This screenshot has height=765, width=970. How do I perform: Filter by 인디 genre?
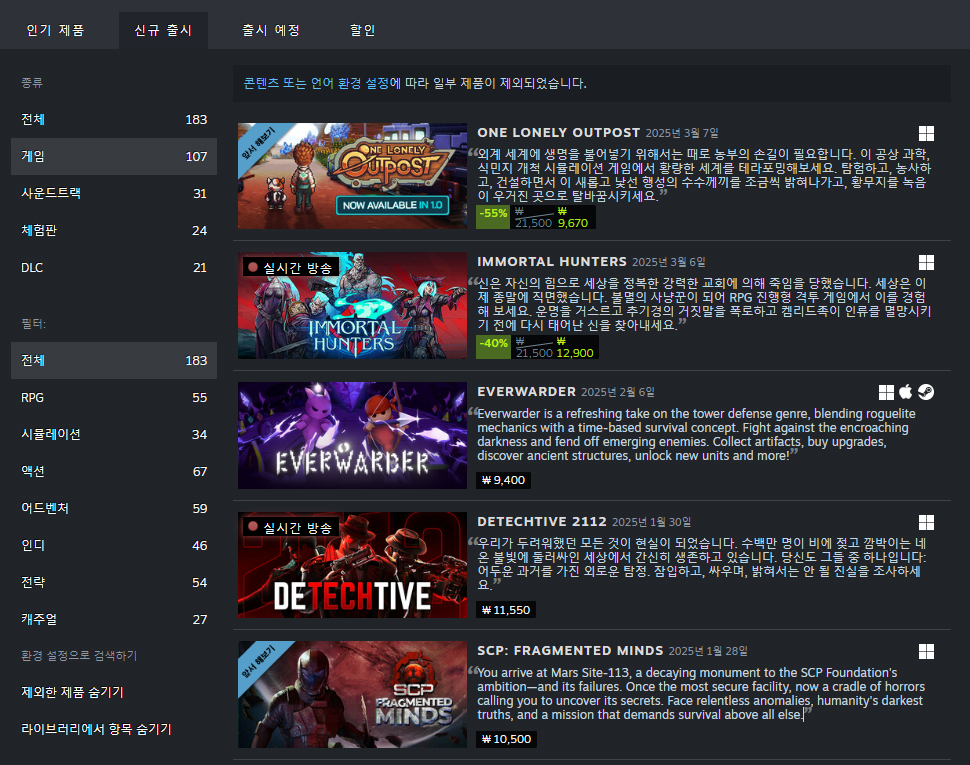pos(114,545)
